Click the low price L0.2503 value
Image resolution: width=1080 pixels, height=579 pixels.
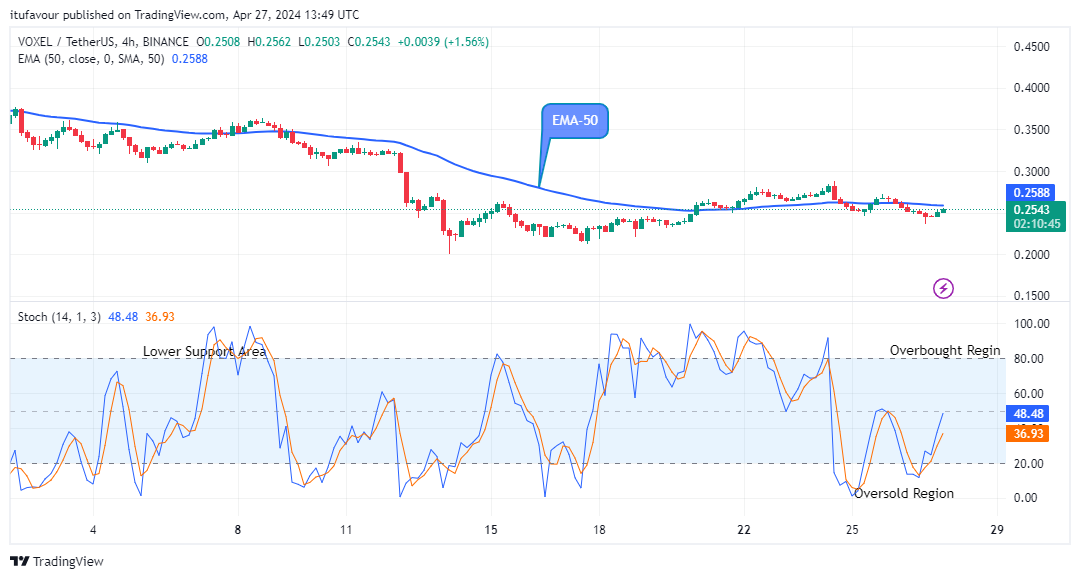tap(319, 42)
